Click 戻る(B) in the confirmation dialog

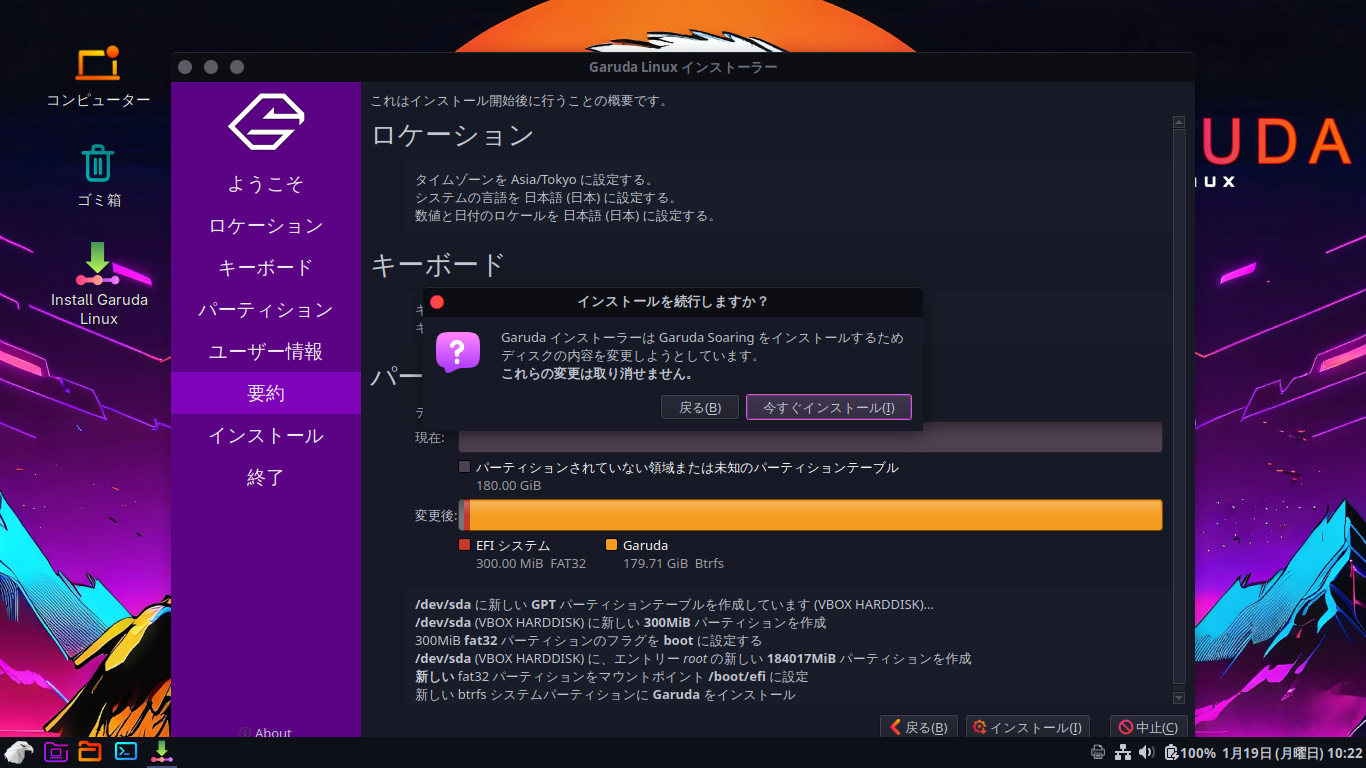click(x=700, y=407)
